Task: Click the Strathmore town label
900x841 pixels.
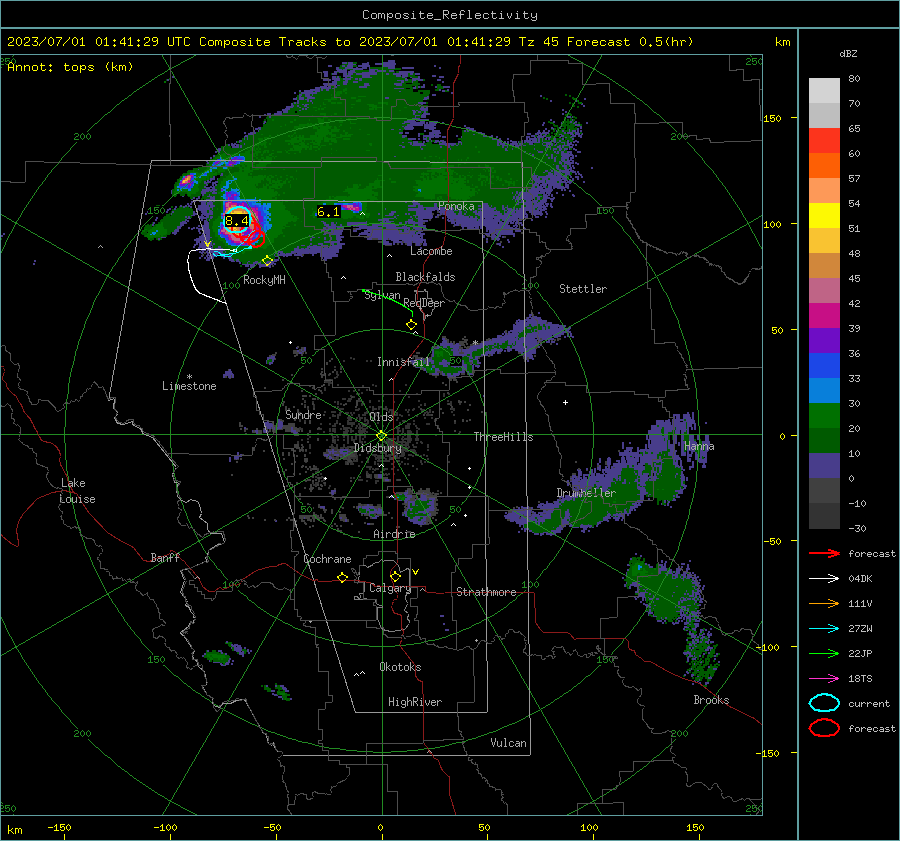Action: (x=486, y=592)
